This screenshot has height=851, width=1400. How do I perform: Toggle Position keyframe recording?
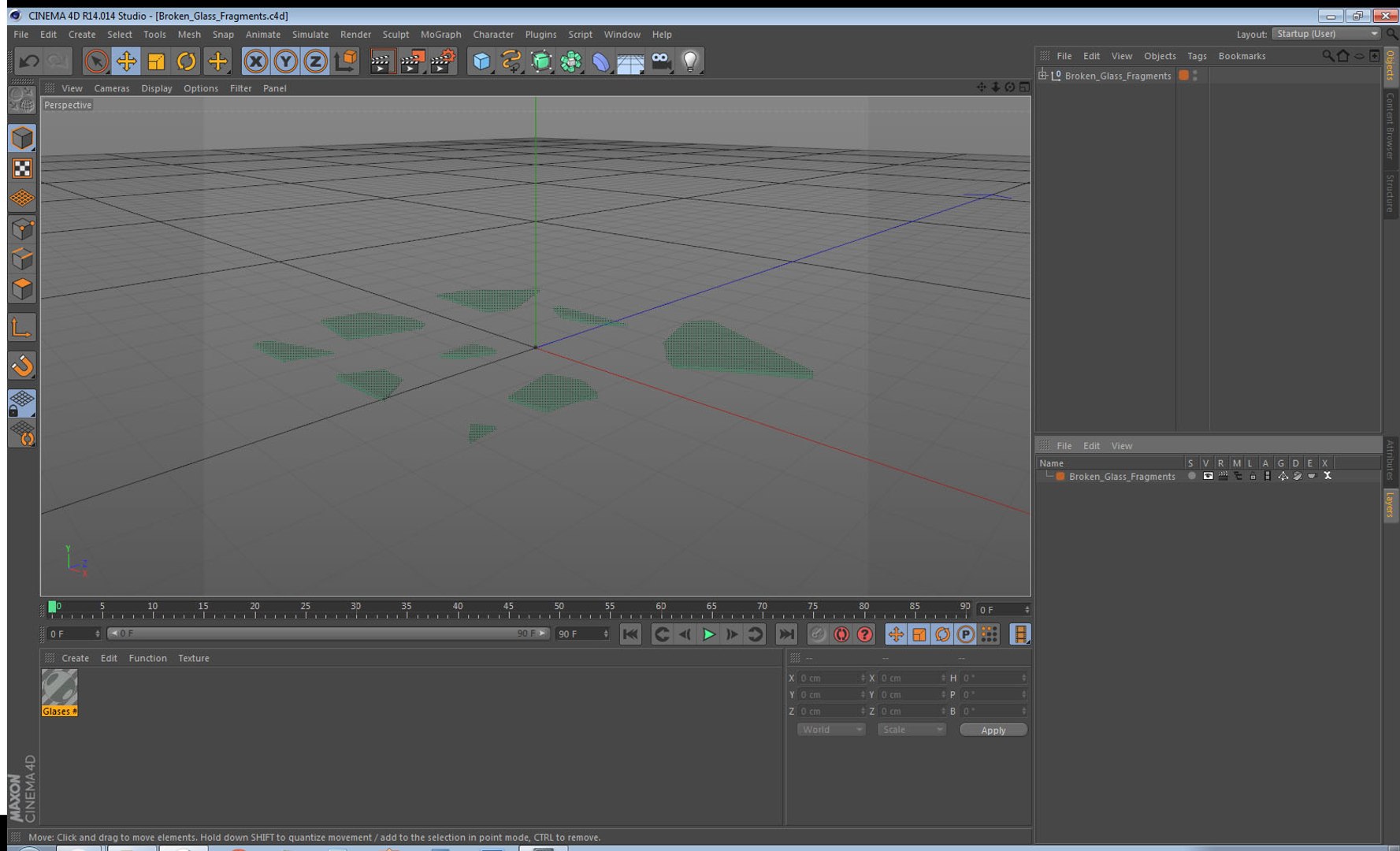pyautogui.click(x=896, y=634)
